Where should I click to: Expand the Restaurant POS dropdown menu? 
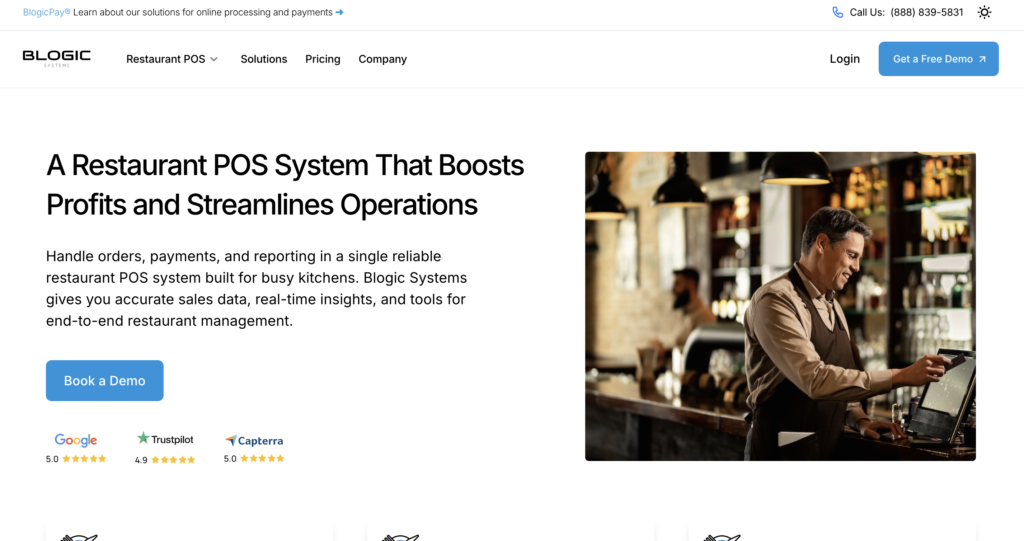(172, 59)
